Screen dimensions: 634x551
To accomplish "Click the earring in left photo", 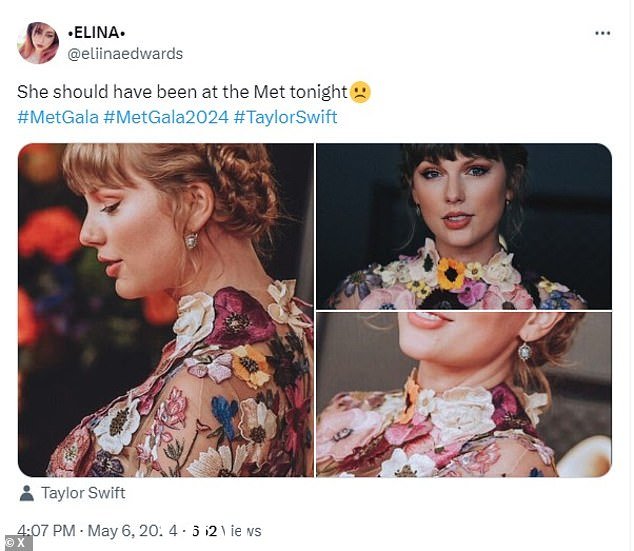I will (x=191, y=241).
